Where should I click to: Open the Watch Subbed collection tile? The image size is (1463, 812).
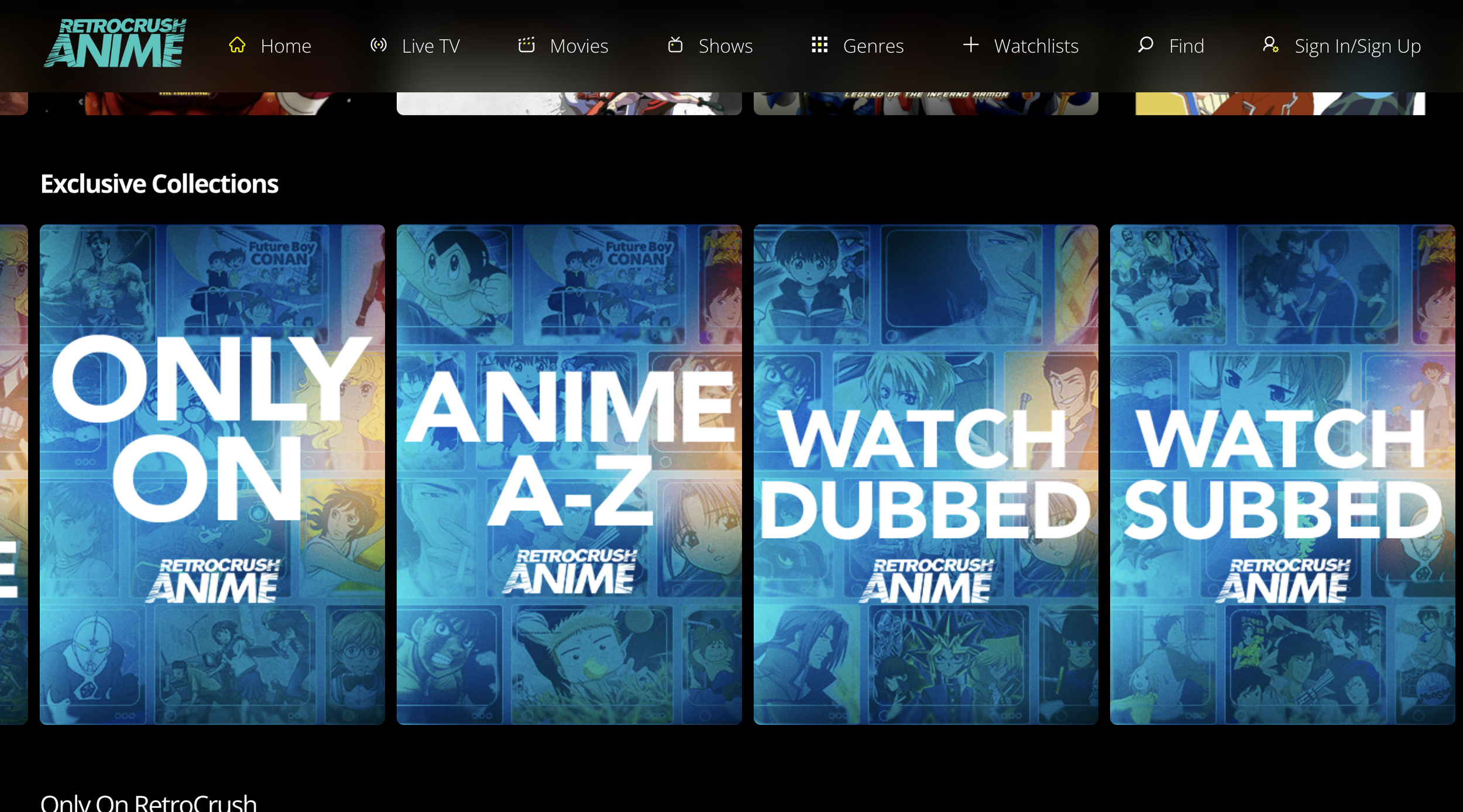click(1282, 474)
